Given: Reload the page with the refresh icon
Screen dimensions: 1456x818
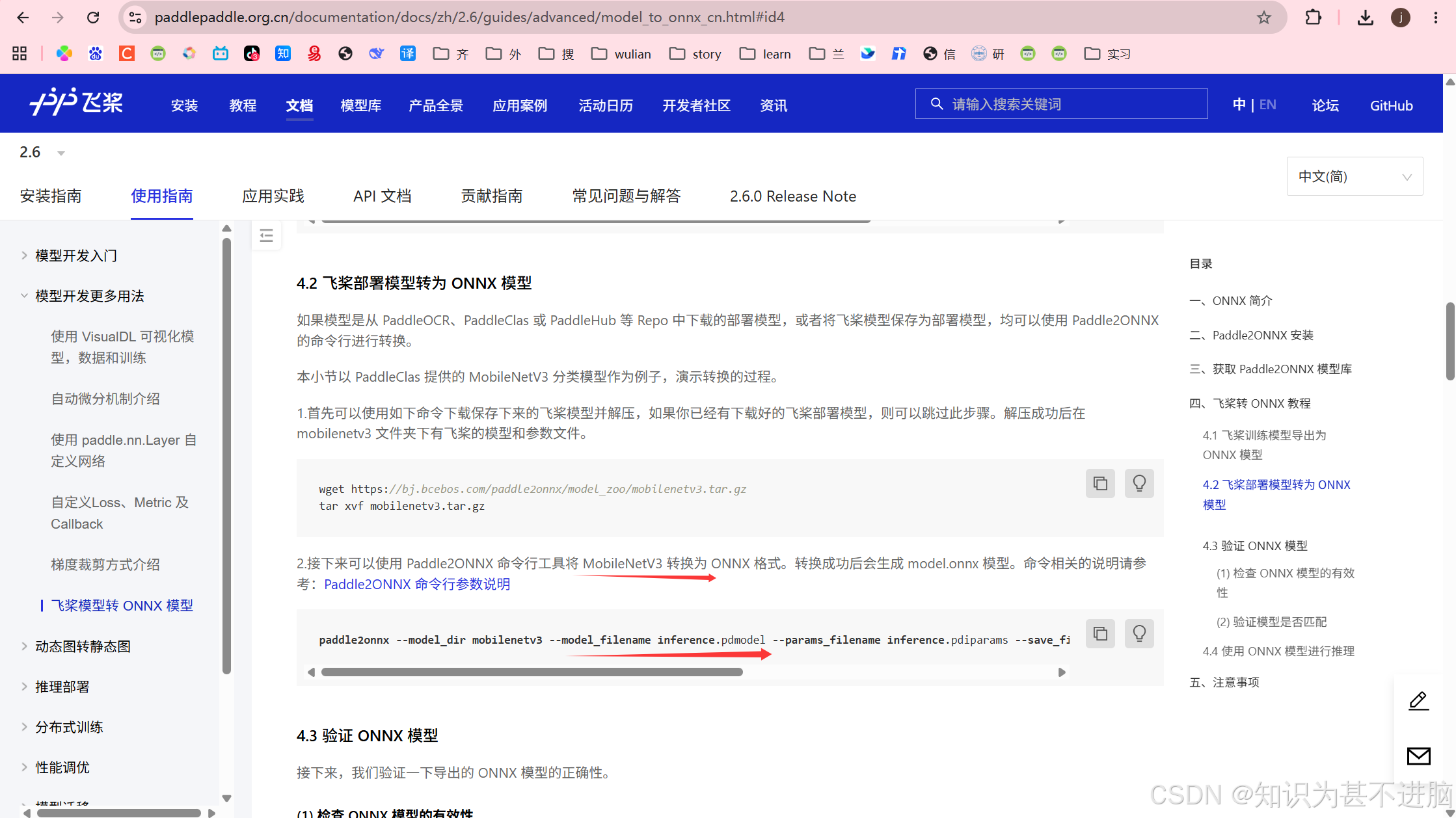Looking at the screenshot, I should pos(93,18).
